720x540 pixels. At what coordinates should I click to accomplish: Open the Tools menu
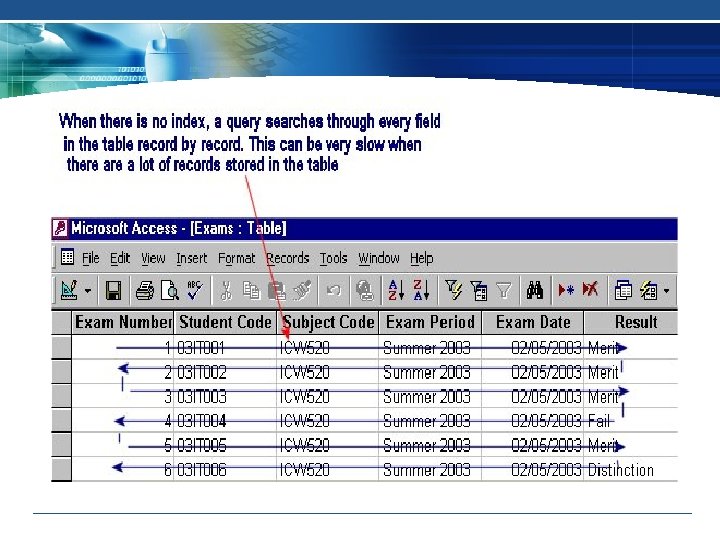[x=334, y=259]
